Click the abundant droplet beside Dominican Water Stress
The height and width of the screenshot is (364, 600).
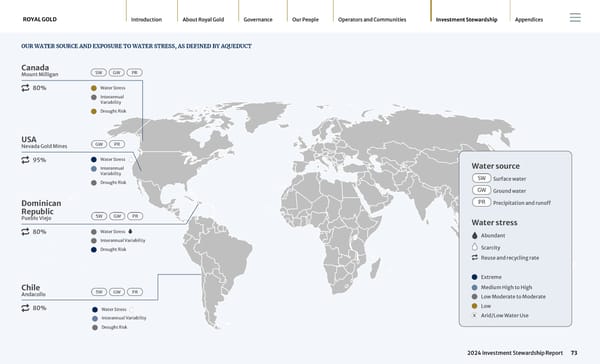click(x=130, y=231)
